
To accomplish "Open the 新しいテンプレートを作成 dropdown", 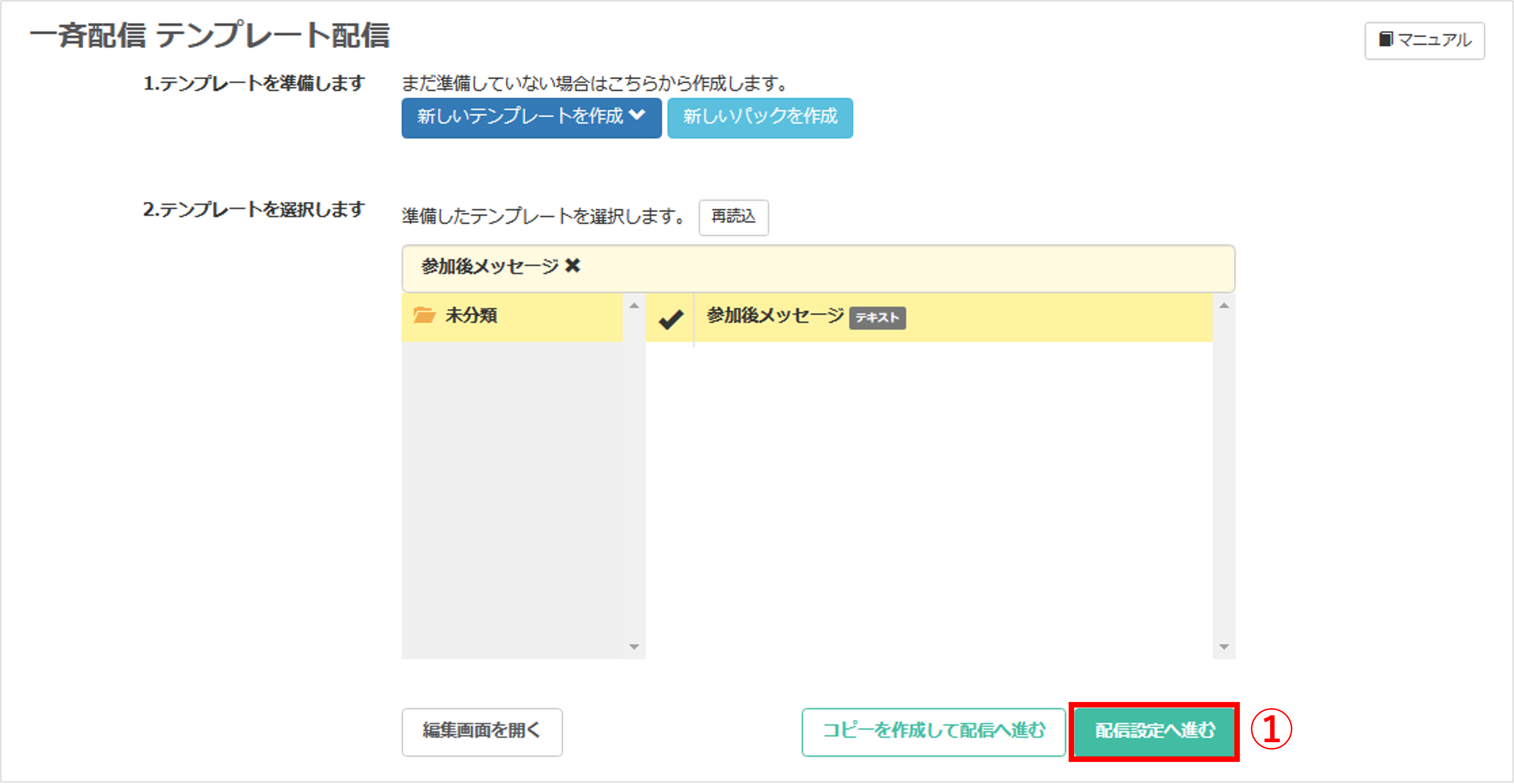I will tap(531, 118).
